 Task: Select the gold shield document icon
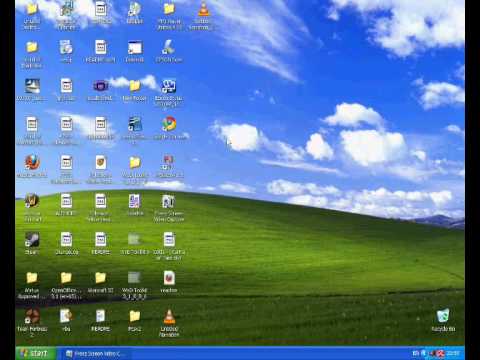coord(100,163)
